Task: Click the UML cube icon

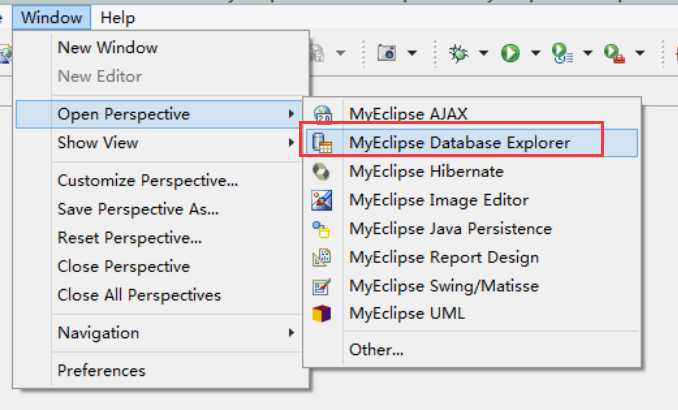Action: tap(321, 314)
